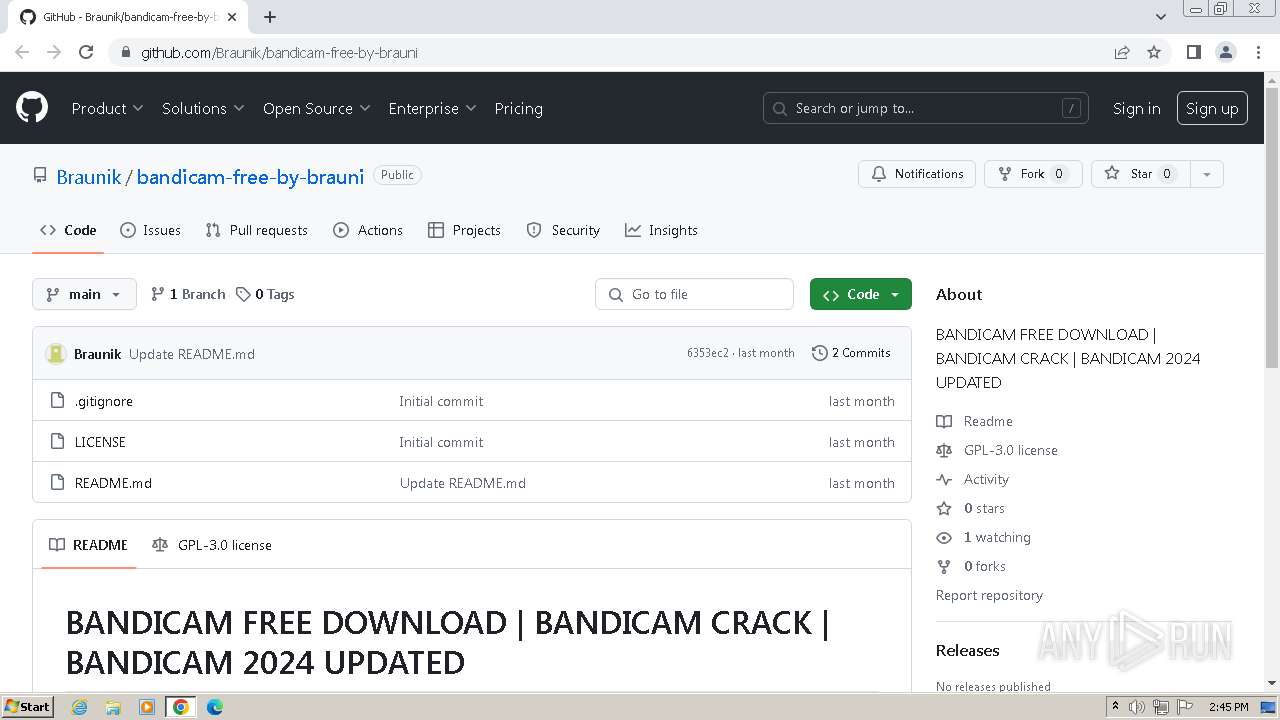Expand Enterprise navigation menu

(432, 108)
